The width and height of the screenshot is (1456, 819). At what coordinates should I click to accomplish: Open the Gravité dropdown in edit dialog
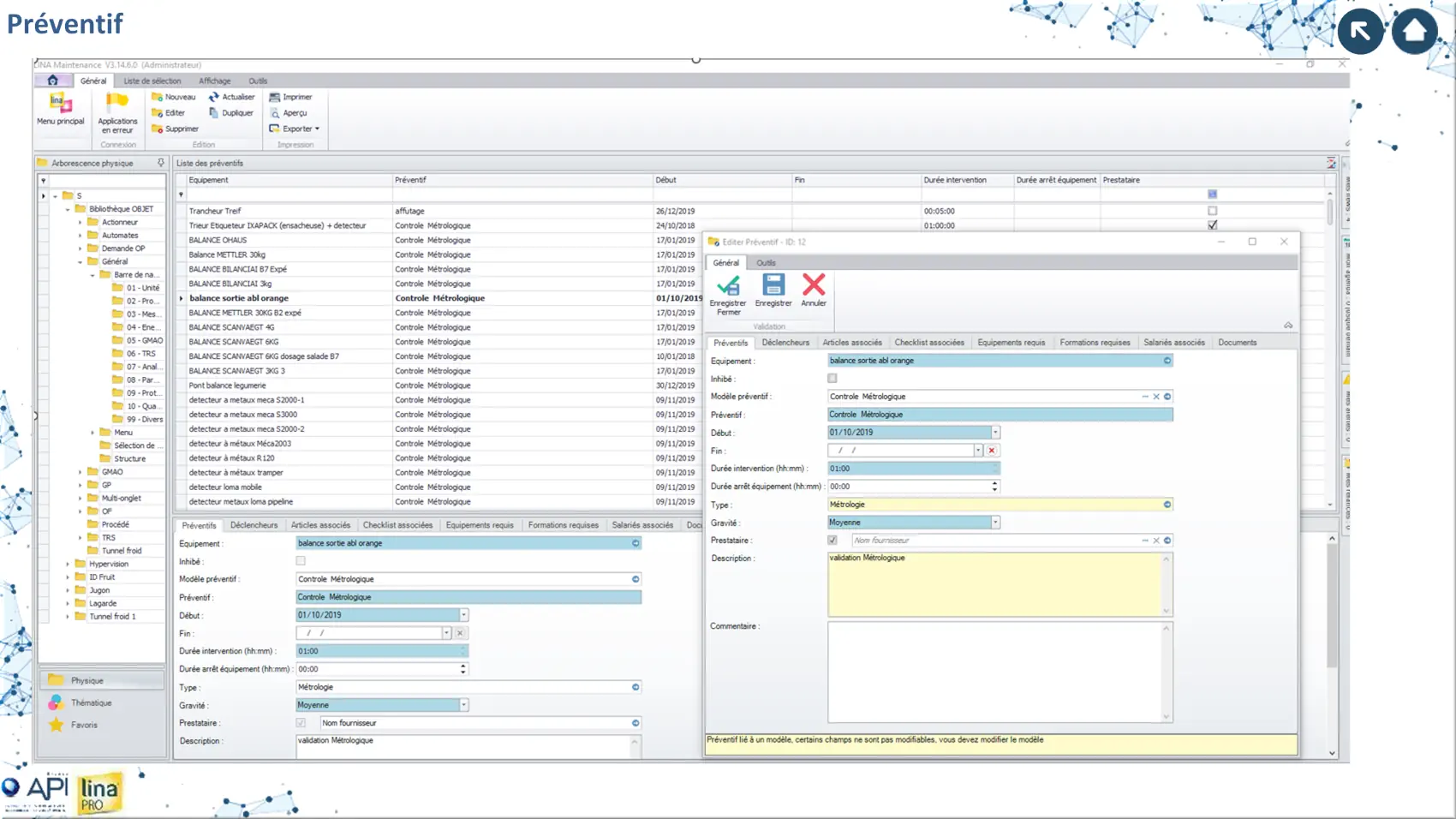[995, 523]
